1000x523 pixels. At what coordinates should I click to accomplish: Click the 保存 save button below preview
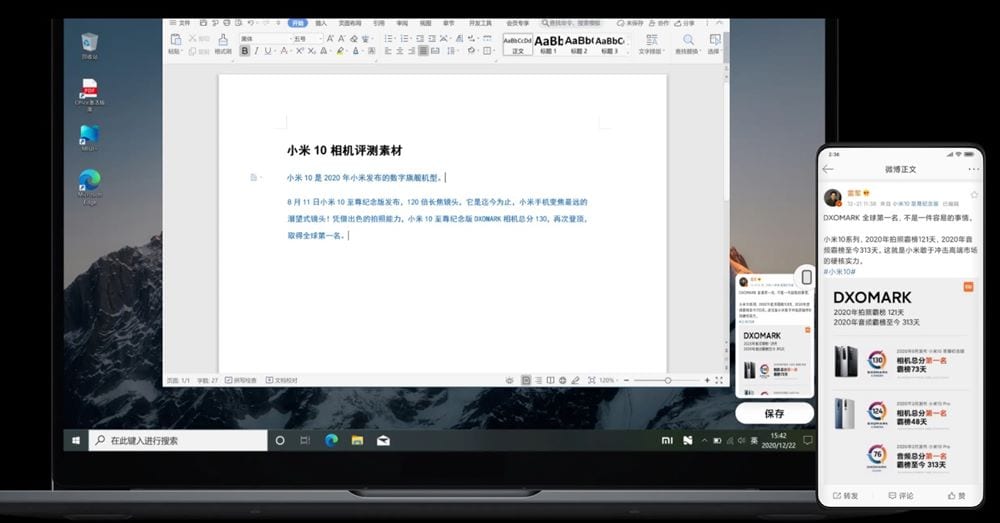[774, 413]
